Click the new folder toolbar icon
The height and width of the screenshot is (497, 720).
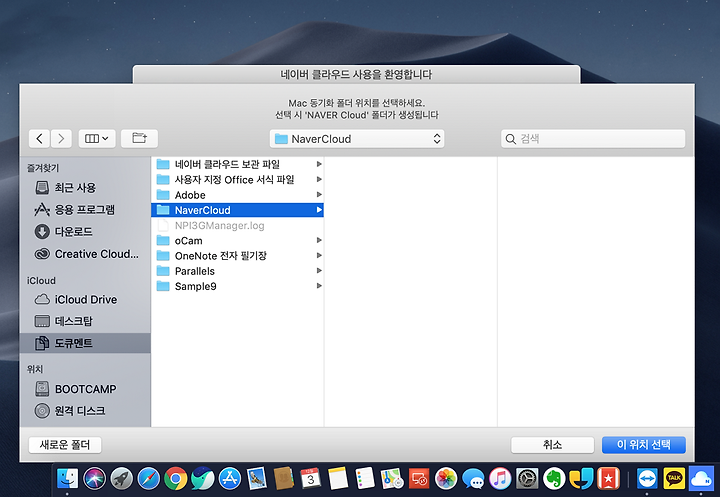click(139, 138)
